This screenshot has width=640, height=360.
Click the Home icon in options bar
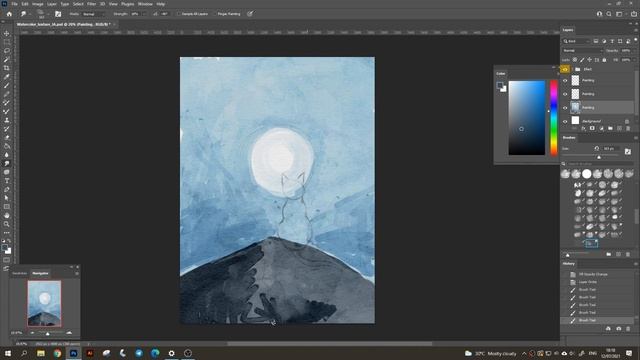point(9,14)
